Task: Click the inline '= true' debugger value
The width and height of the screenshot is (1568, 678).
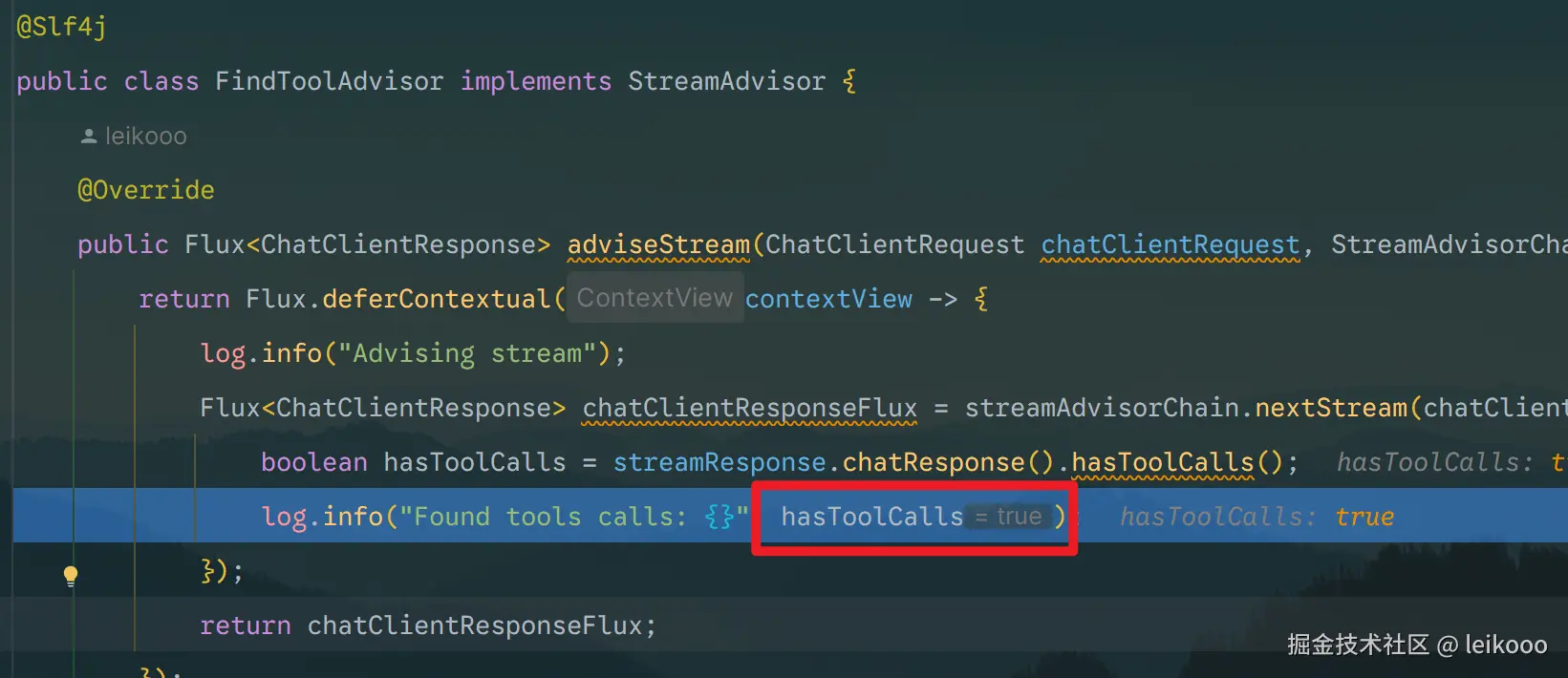Action: coord(1008,517)
